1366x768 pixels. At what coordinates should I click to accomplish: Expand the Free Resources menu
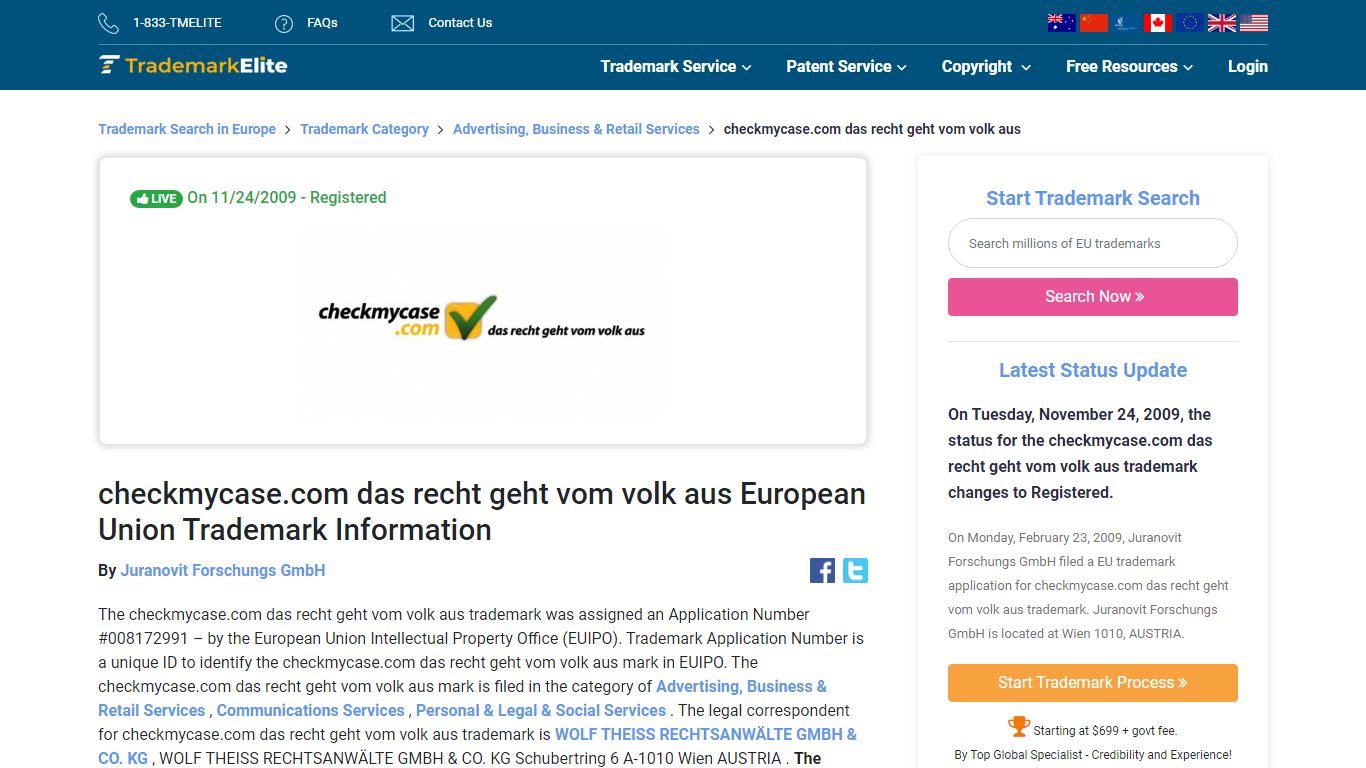click(1129, 66)
